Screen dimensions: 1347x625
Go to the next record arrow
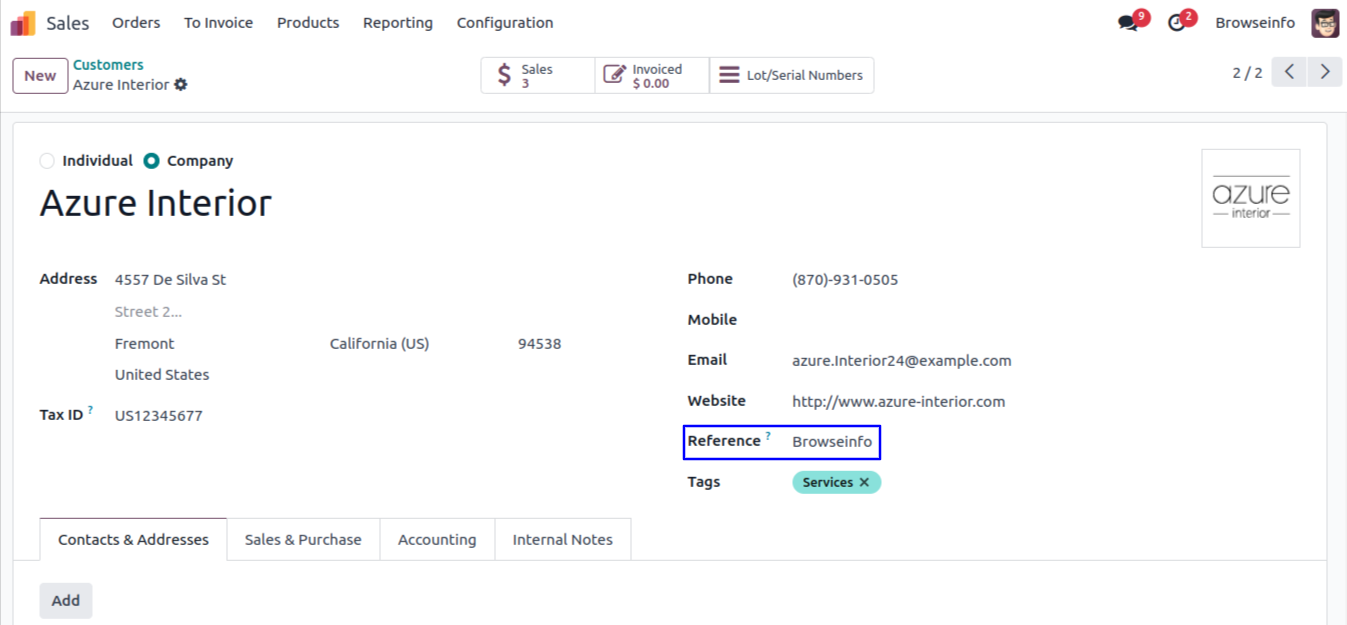1325,72
